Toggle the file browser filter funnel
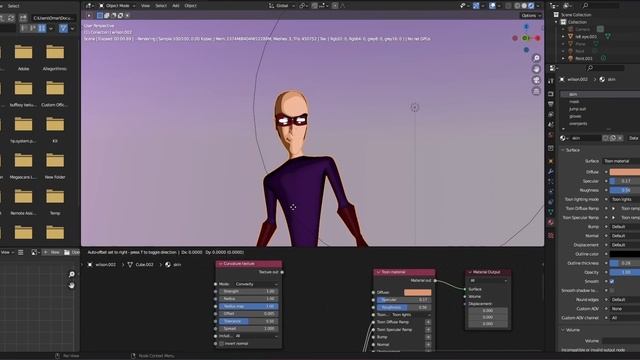The width and height of the screenshot is (640, 360). click(63, 29)
